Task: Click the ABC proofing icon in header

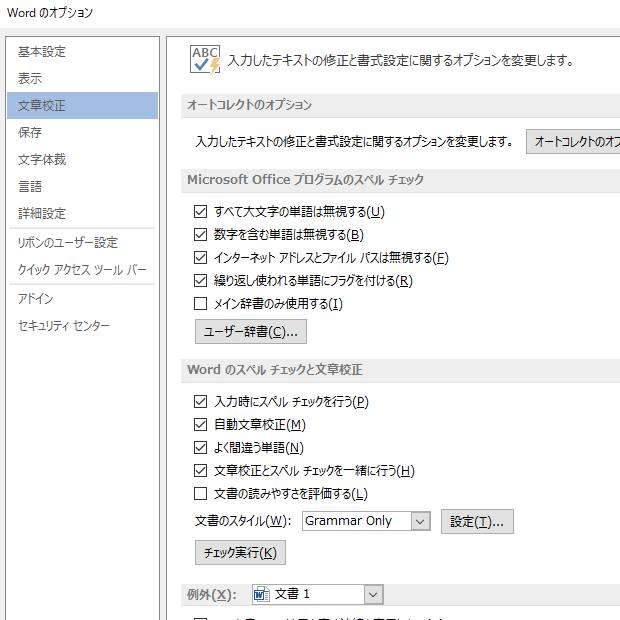Action: [x=205, y=60]
